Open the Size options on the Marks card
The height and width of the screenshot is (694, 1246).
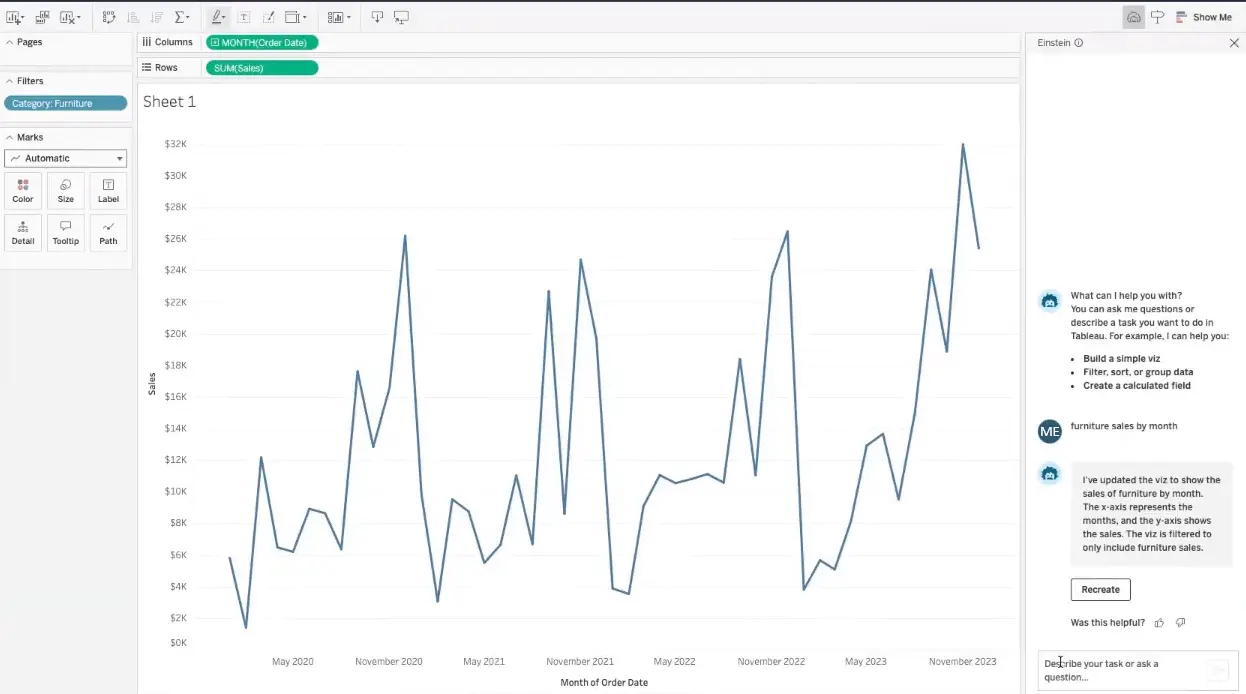click(65, 190)
